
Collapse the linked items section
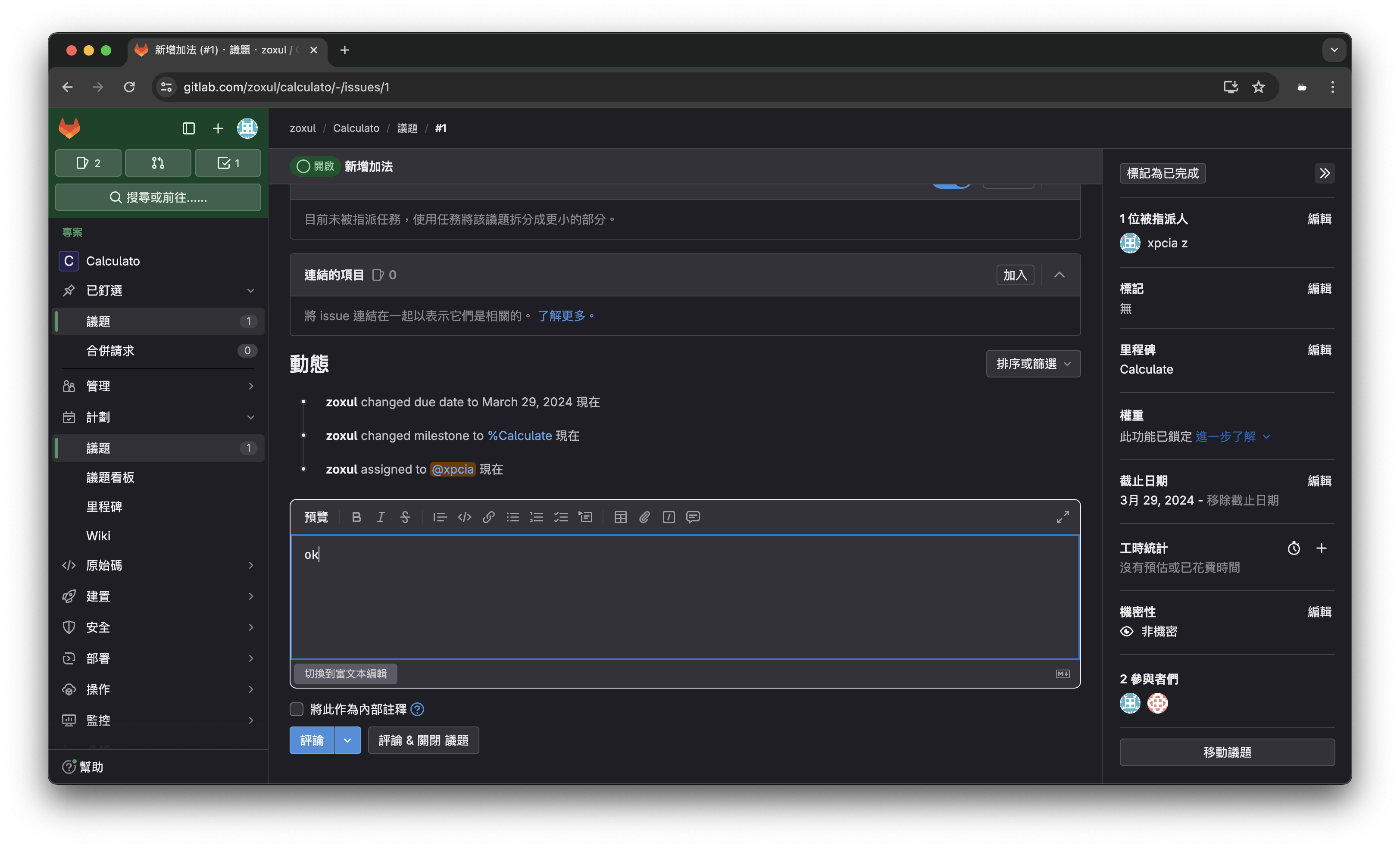(x=1059, y=275)
